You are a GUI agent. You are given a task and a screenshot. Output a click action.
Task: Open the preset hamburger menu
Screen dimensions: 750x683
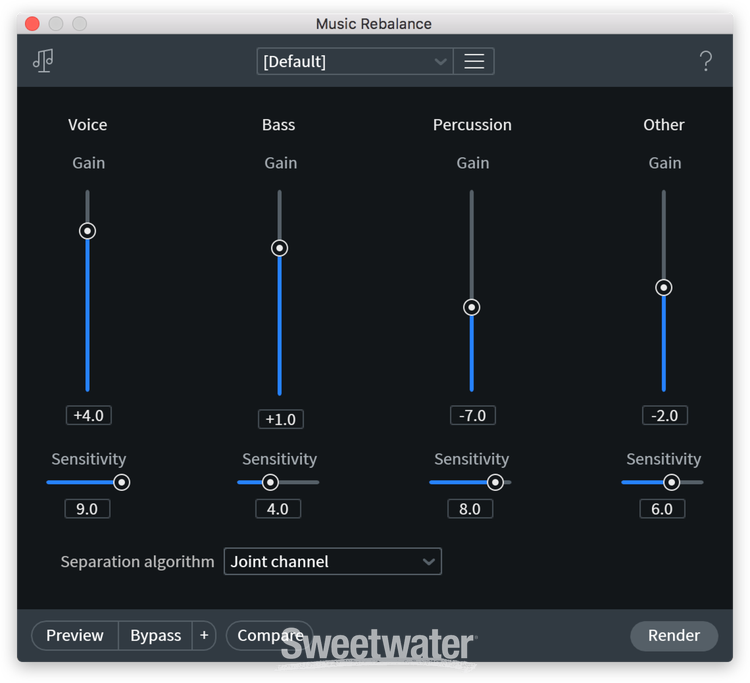(474, 61)
